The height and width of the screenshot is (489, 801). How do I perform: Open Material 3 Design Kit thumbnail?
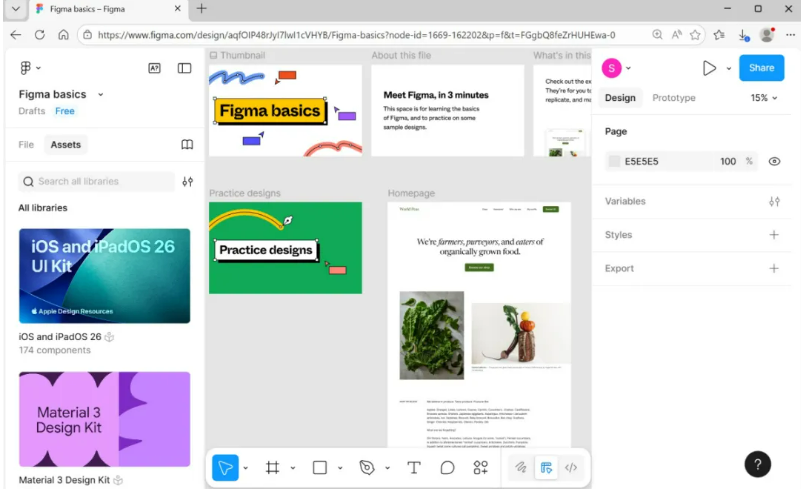[105, 419]
